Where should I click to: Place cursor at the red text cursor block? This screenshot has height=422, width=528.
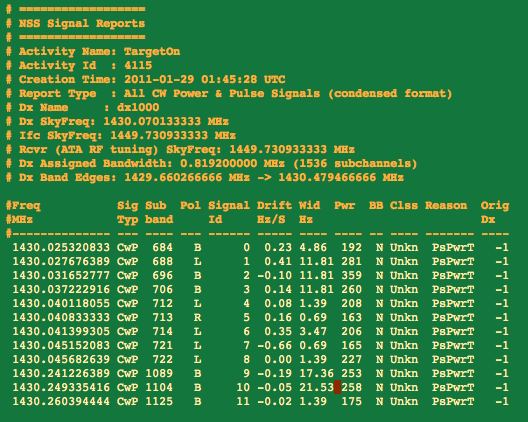(337, 387)
